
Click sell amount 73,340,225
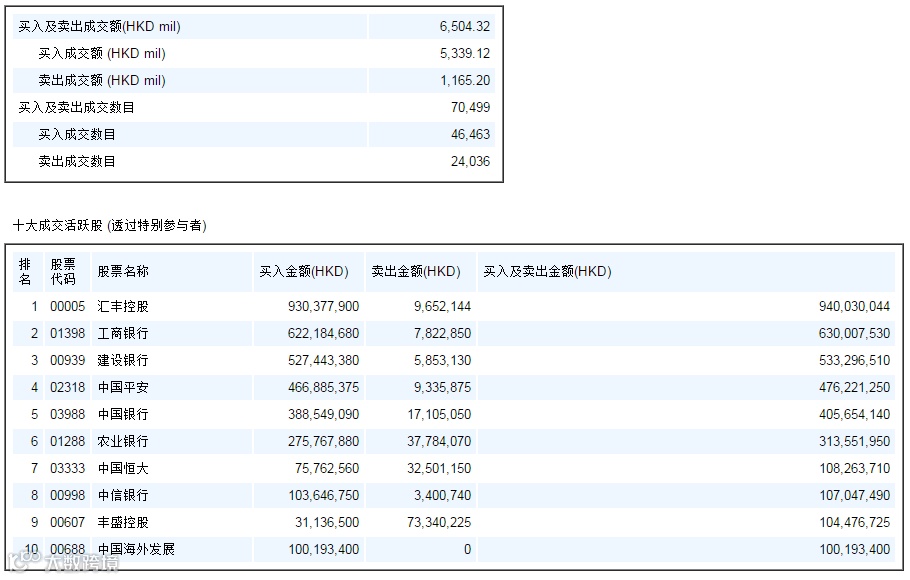tap(439, 523)
